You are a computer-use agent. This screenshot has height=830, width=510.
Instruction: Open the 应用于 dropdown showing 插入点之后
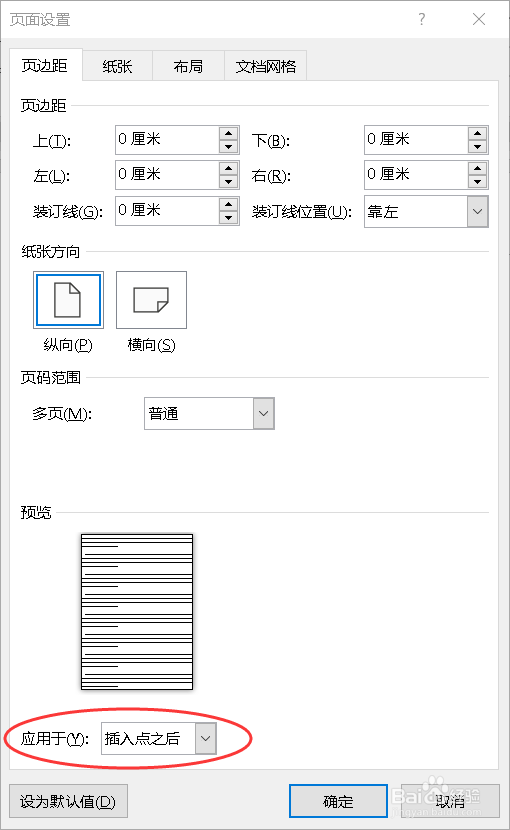tap(206, 738)
